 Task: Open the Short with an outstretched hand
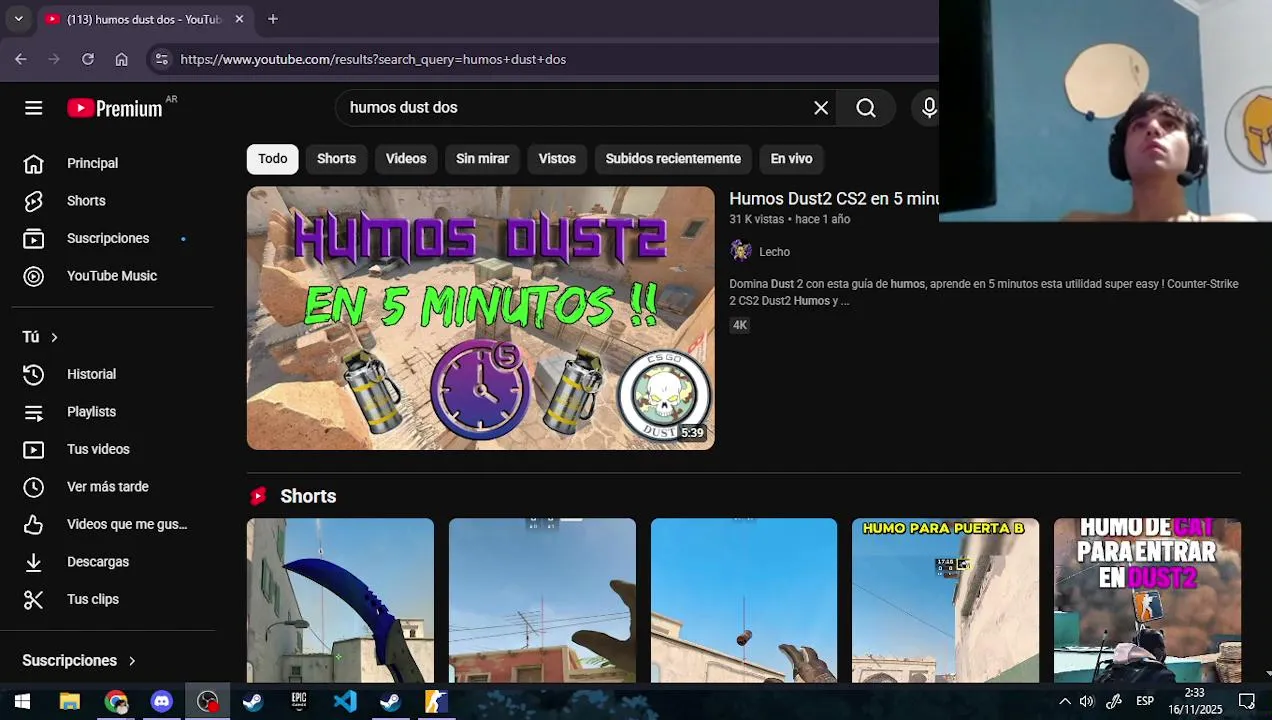[x=542, y=600]
